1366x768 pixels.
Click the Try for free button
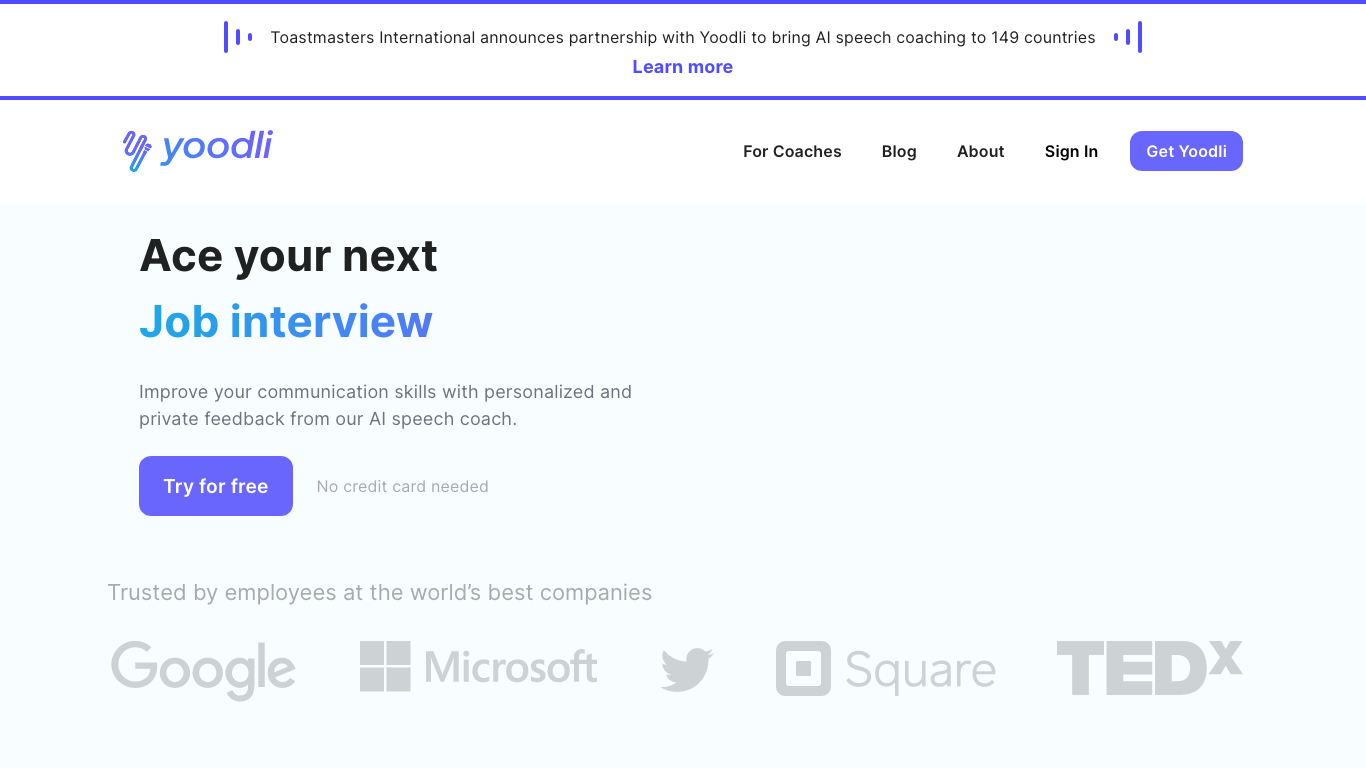click(x=215, y=486)
